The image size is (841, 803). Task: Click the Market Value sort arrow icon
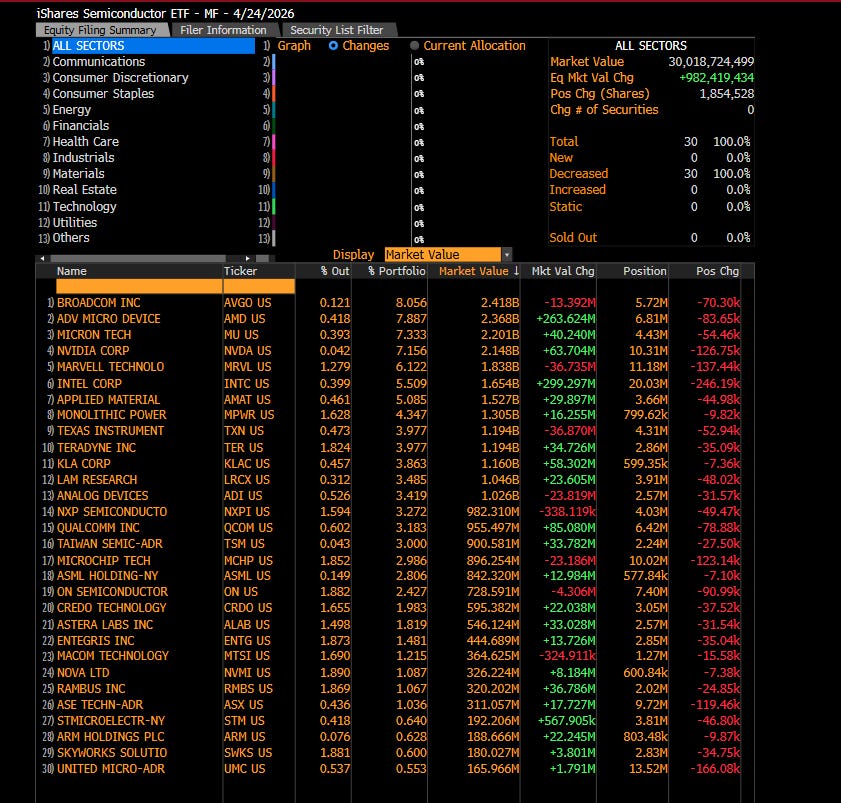[x=516, y=271]
